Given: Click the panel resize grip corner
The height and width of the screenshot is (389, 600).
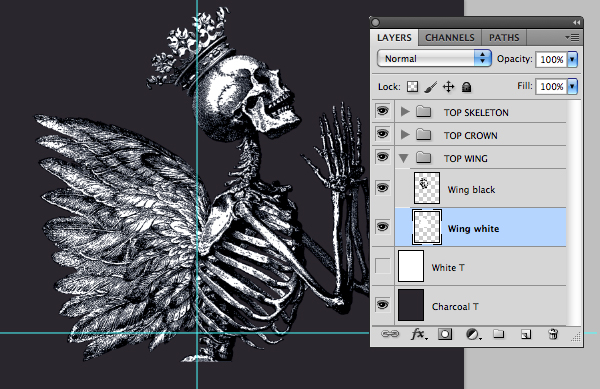Looking at the screenshot, I should (576, 337).
